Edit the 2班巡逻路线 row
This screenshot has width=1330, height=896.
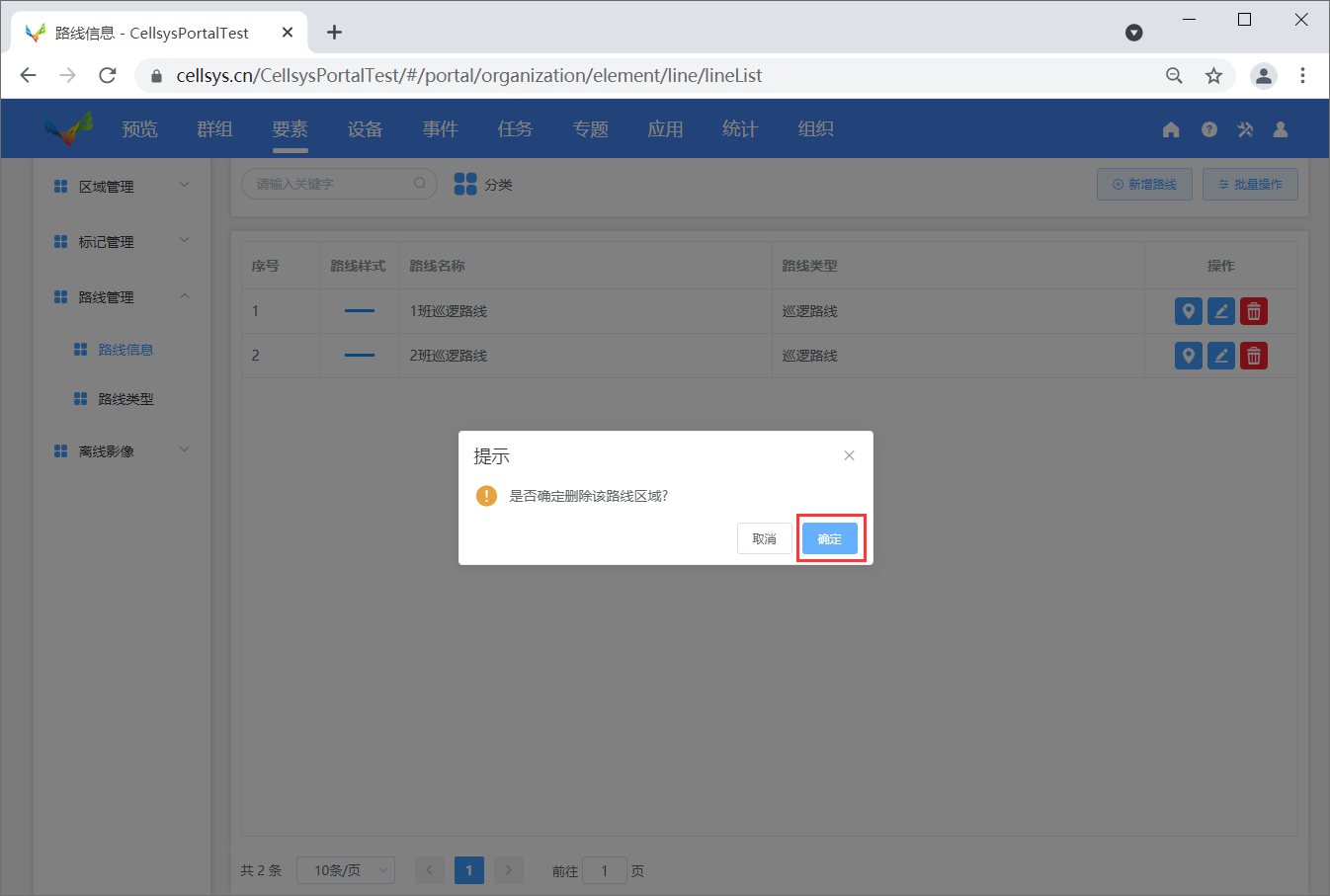1221,356
